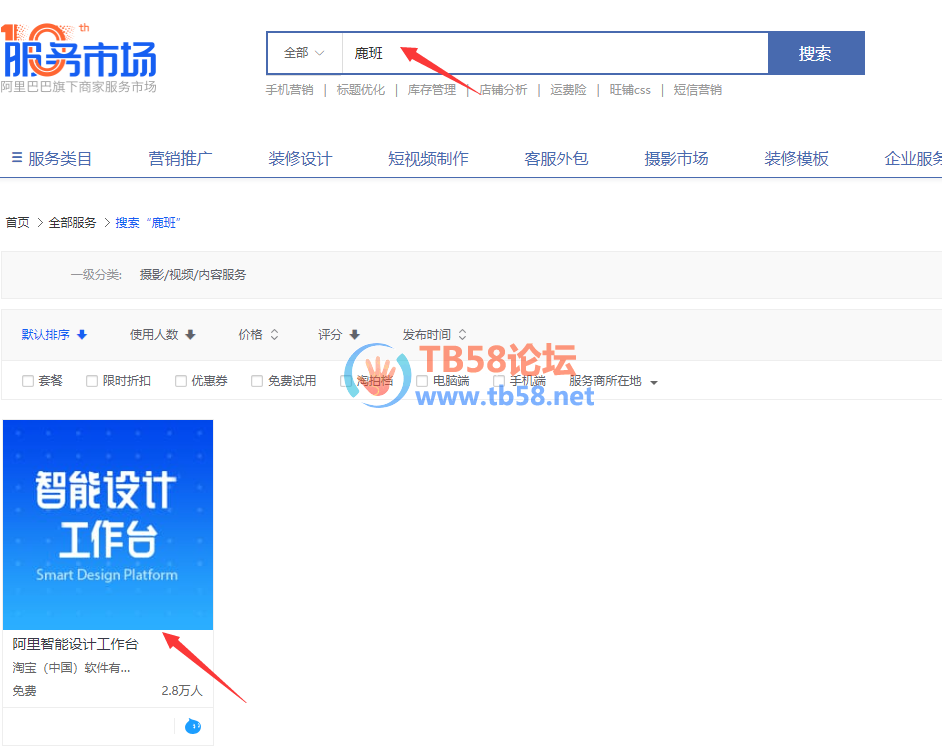
Task: Open the 智能设计工作台 product thumbnail
Action: coord(108,524)
